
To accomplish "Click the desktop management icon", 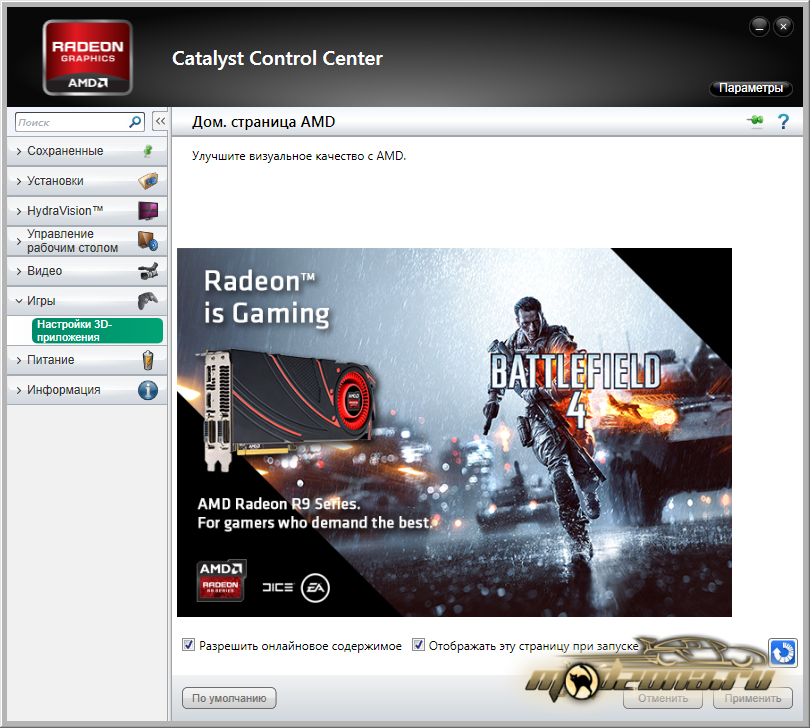I will (x=148, y=241).
